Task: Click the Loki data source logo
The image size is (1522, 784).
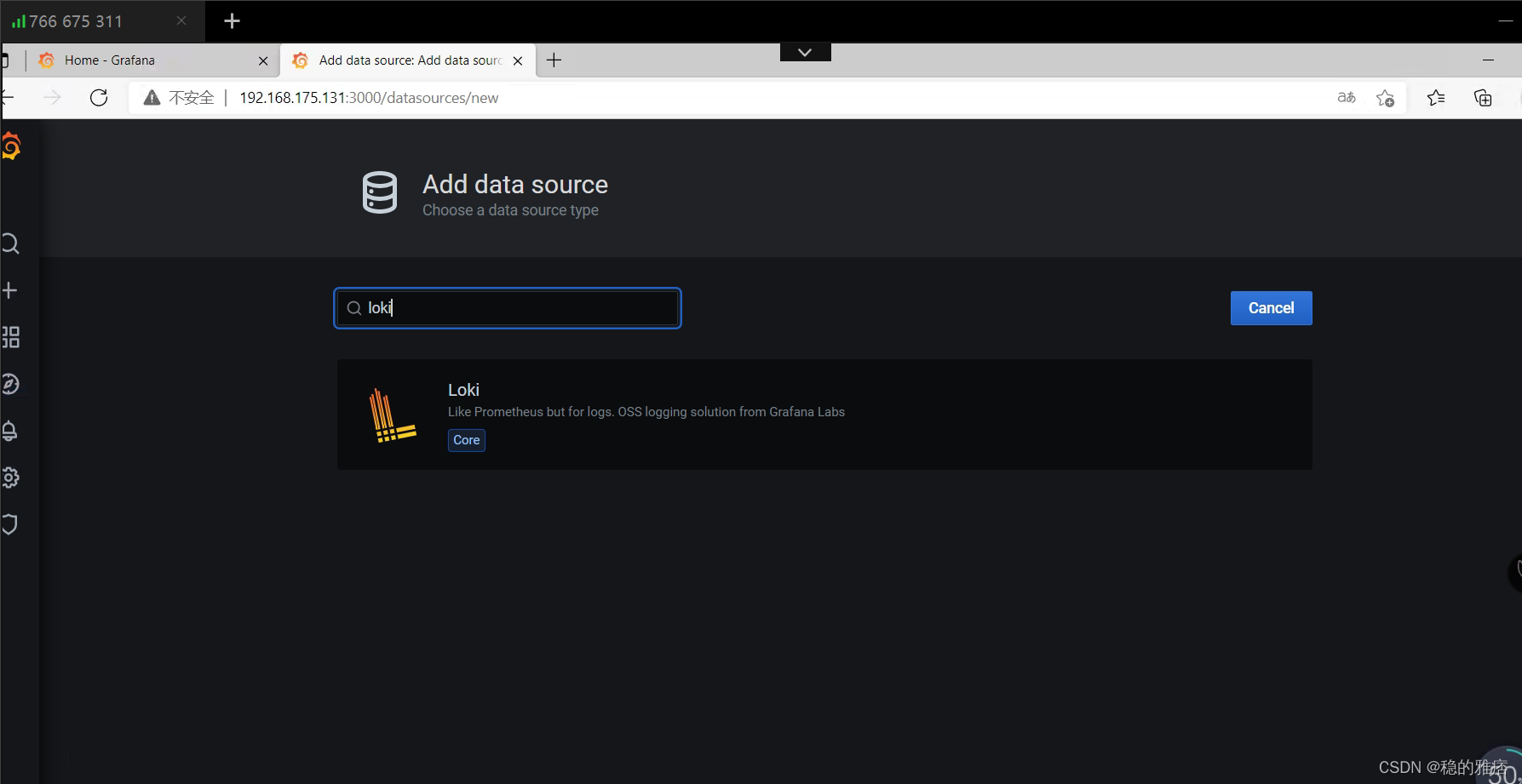Action: (392, 415)
